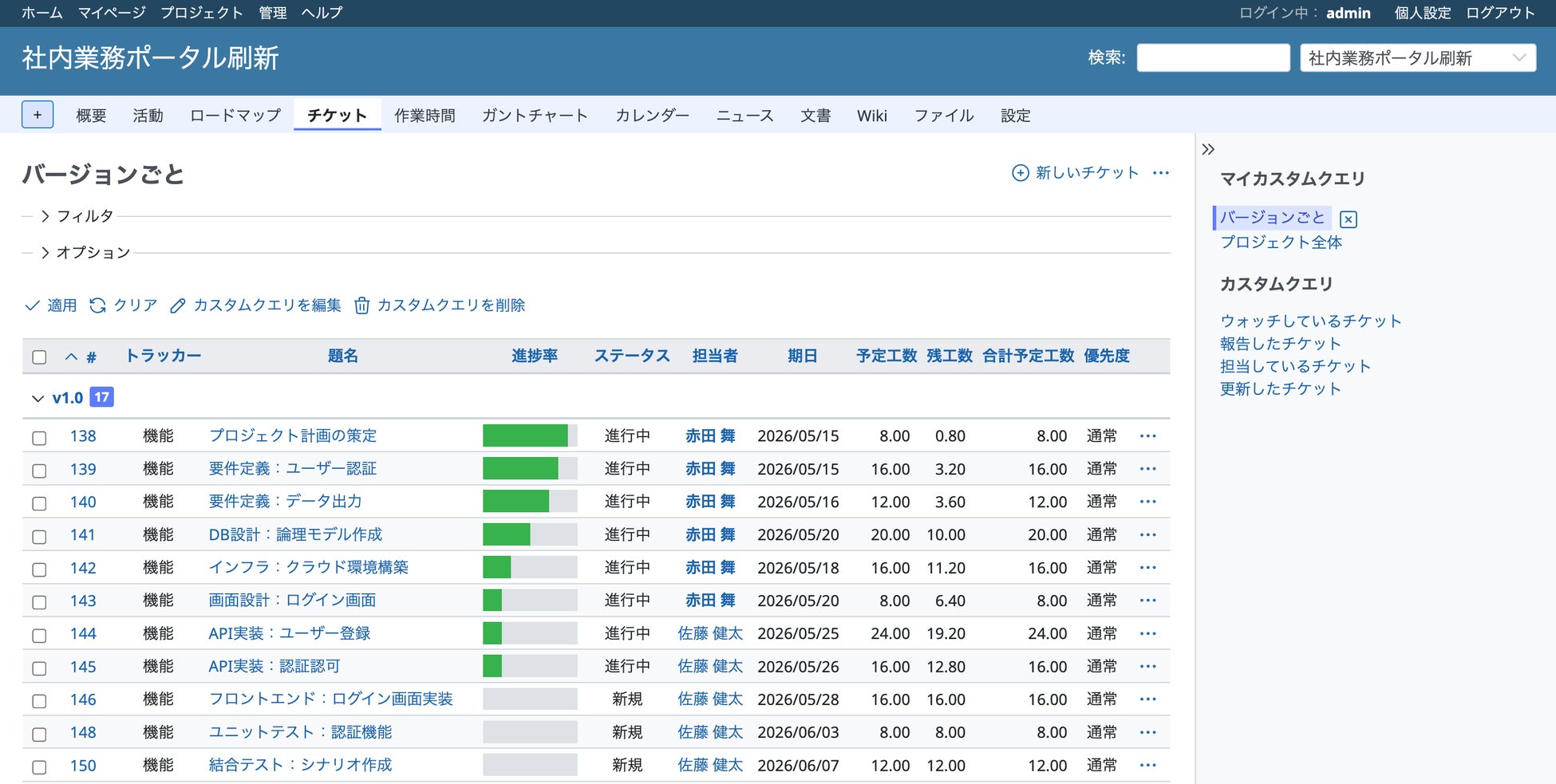
Task: Click the checkmark 適用 apply icon
Action: pyautogui.click(x=32, y=305)
